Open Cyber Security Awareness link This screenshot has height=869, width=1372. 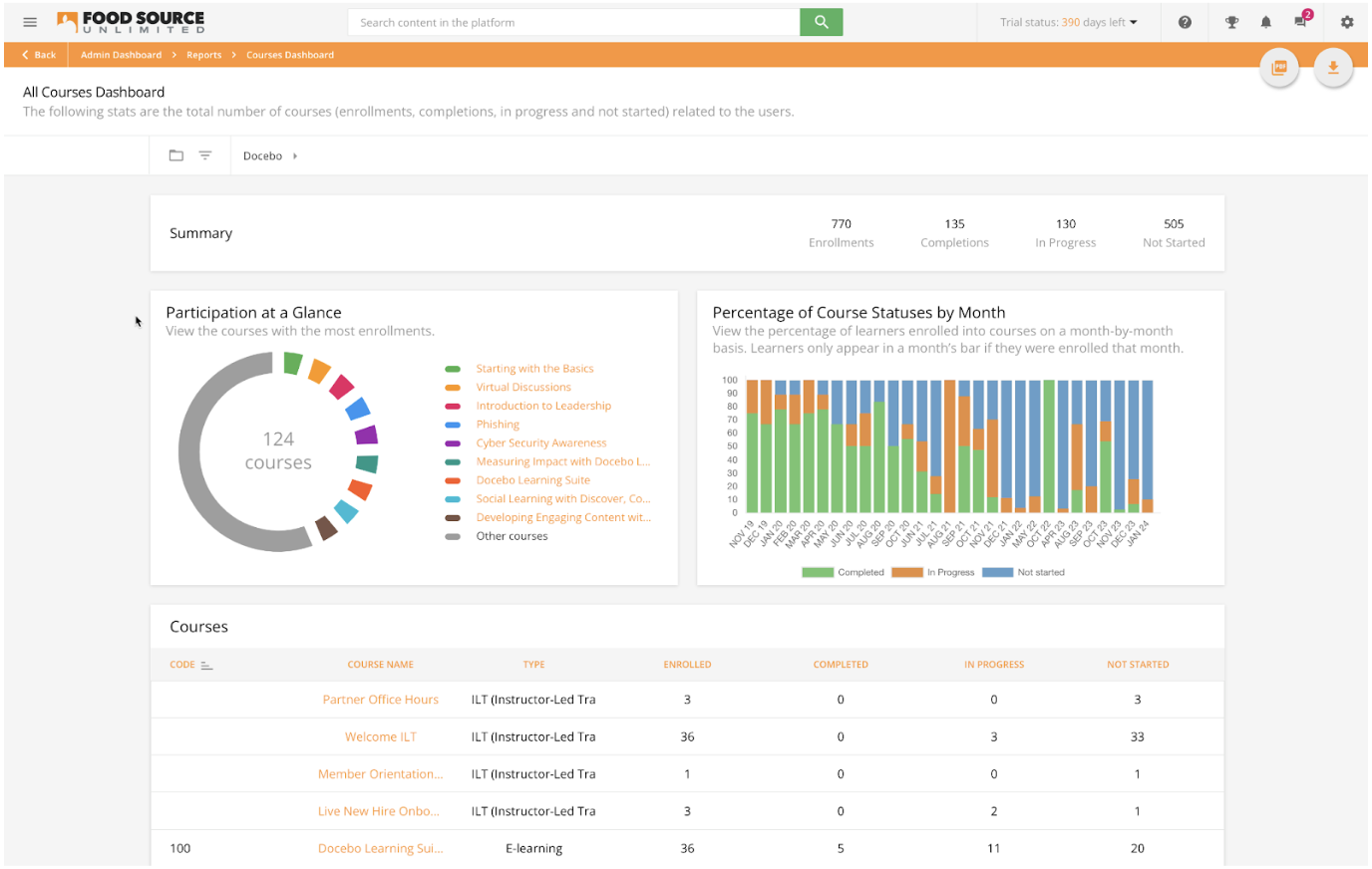[x=541, y=442]
